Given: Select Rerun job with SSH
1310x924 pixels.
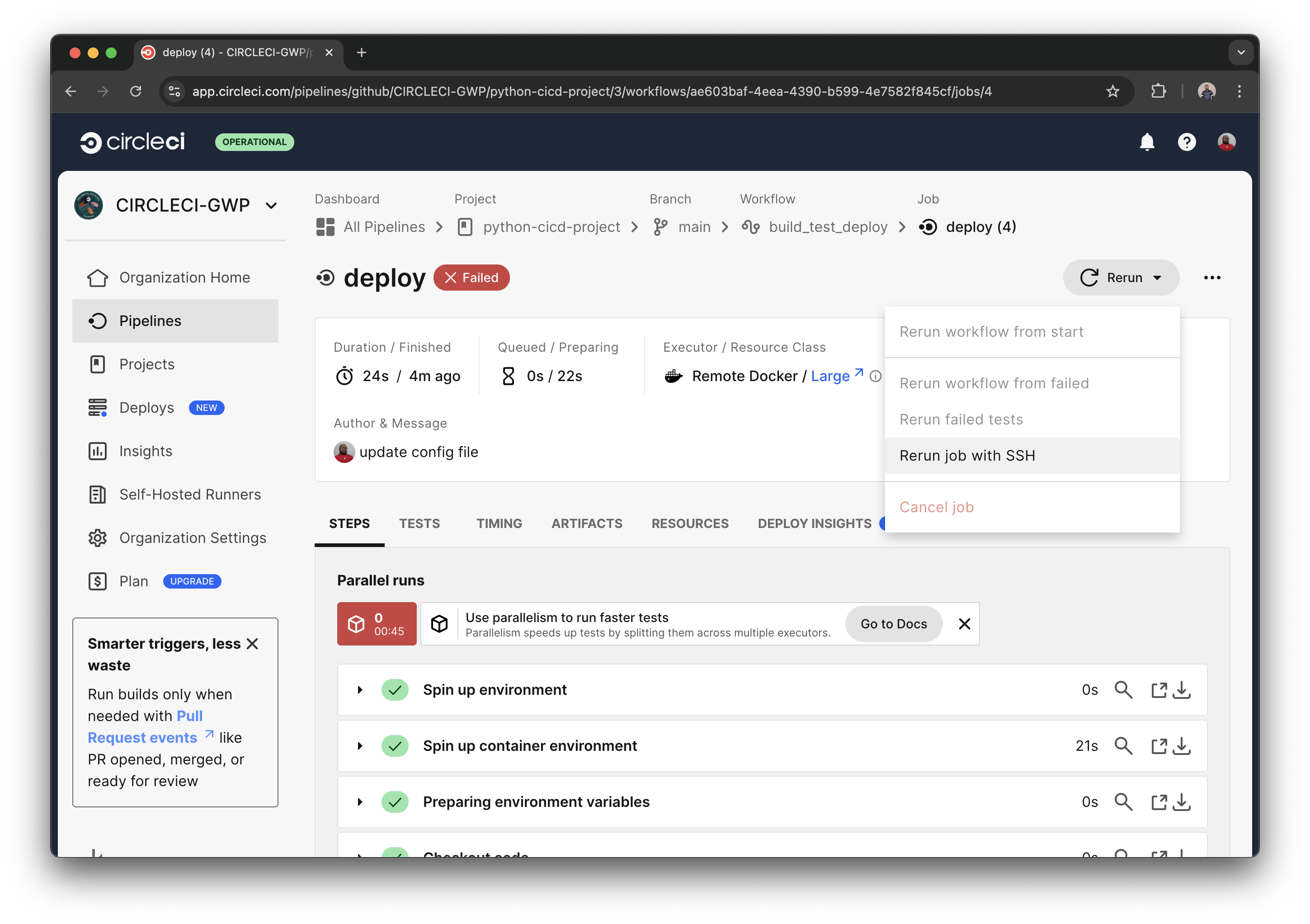Looking at the screenshot, I should [x=967, y=455].
